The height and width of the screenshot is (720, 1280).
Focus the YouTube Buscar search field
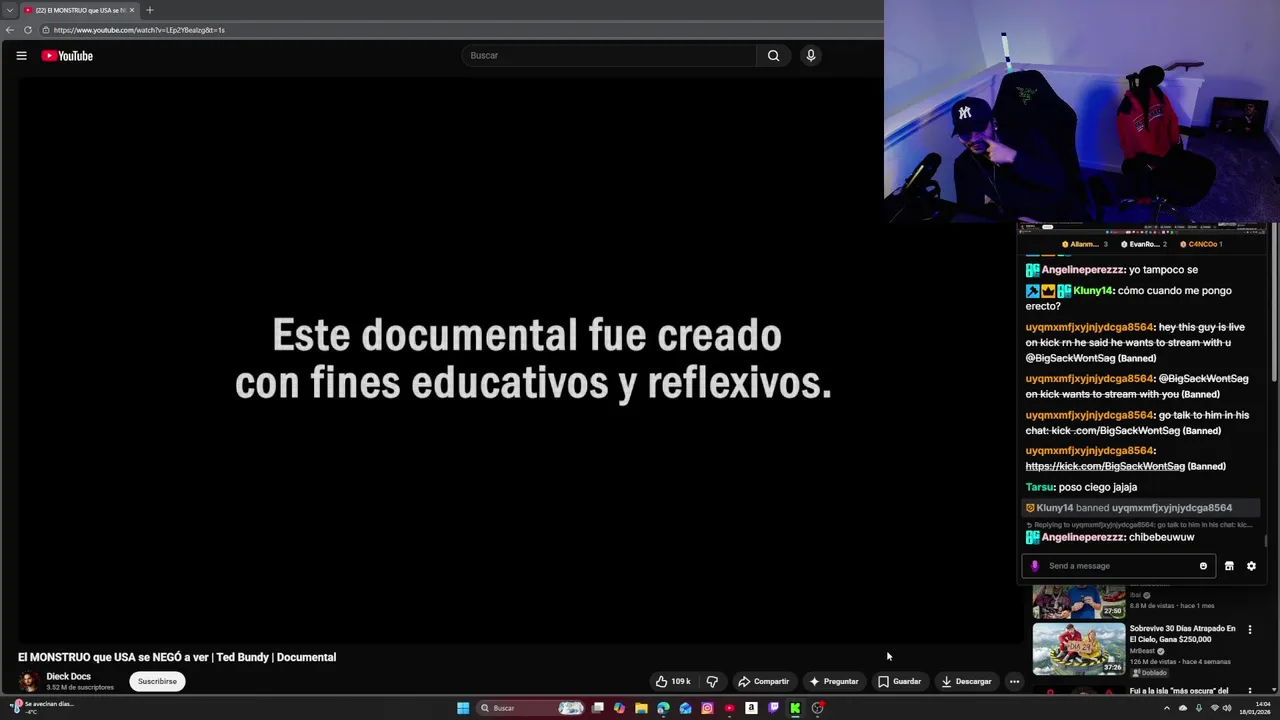(x=610, y=56)
